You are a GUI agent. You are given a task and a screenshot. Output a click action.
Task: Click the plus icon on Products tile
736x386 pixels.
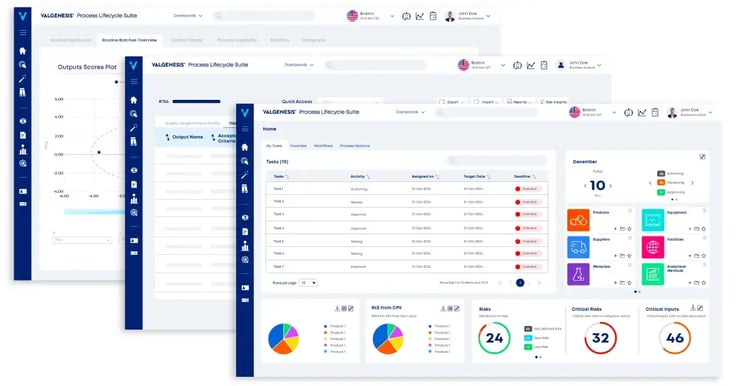coord(616,229)
